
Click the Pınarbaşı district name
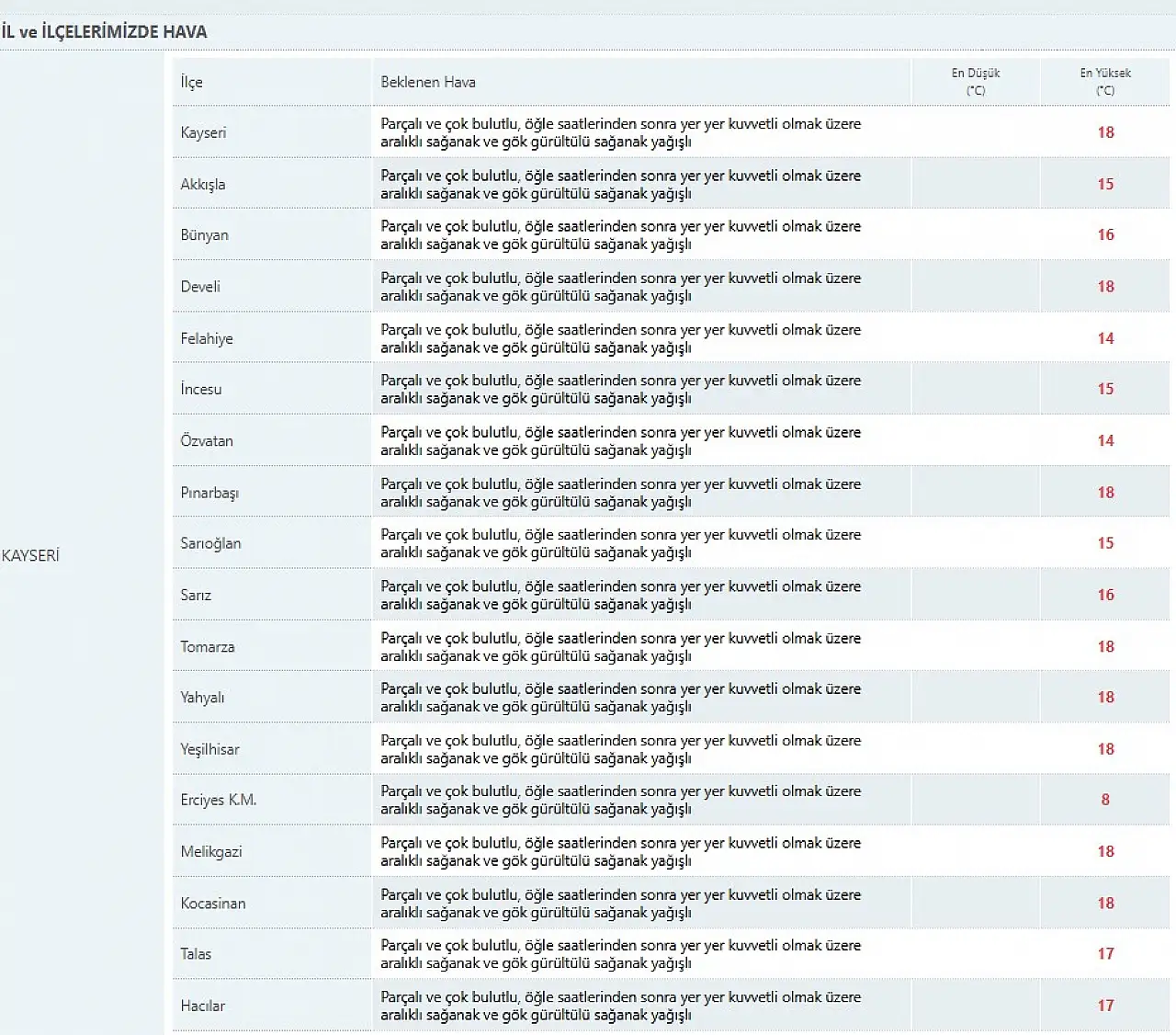click(x=209, y=493)
